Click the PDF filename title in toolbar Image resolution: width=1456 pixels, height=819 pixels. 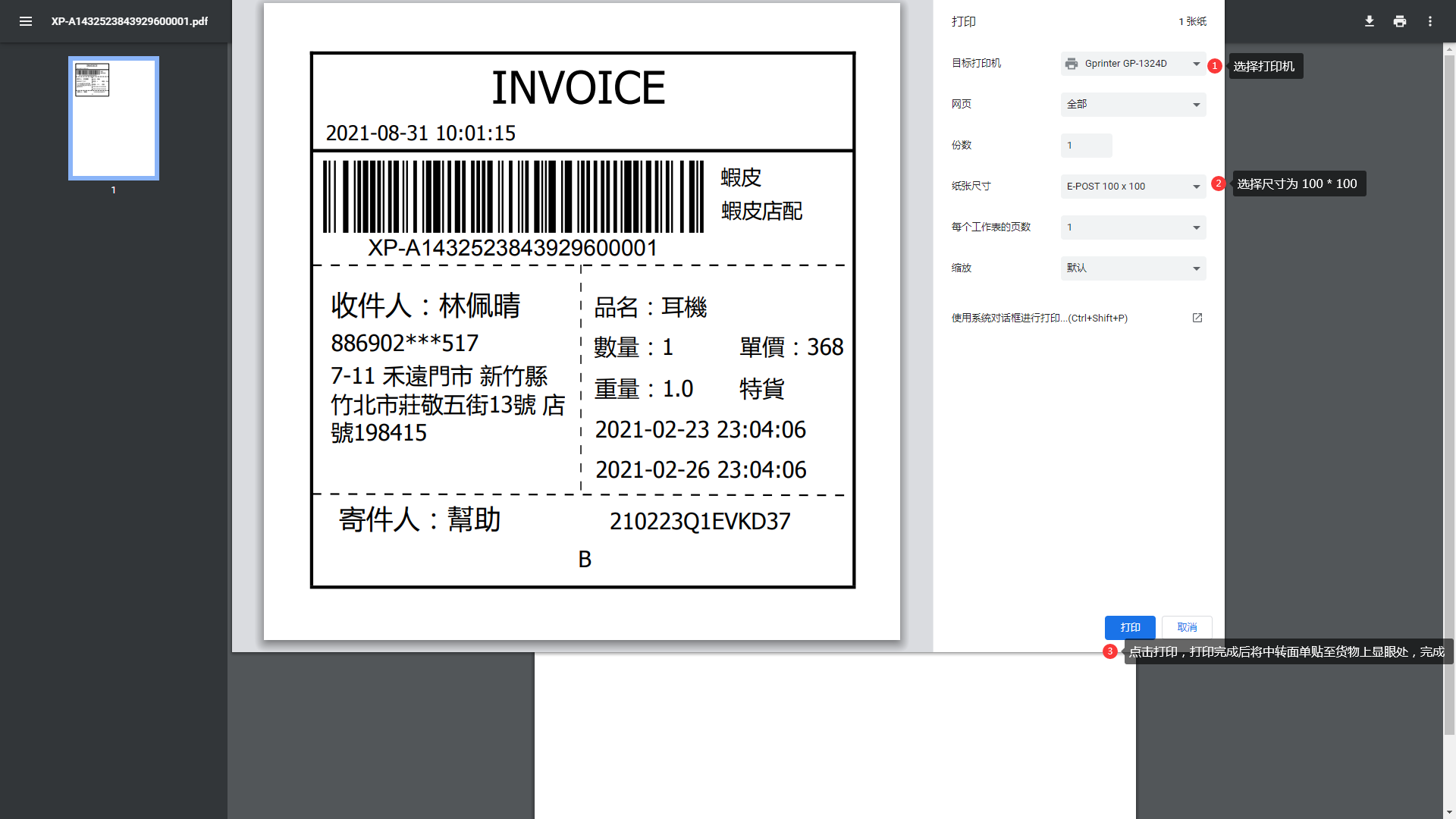click(x=130, y=21)
